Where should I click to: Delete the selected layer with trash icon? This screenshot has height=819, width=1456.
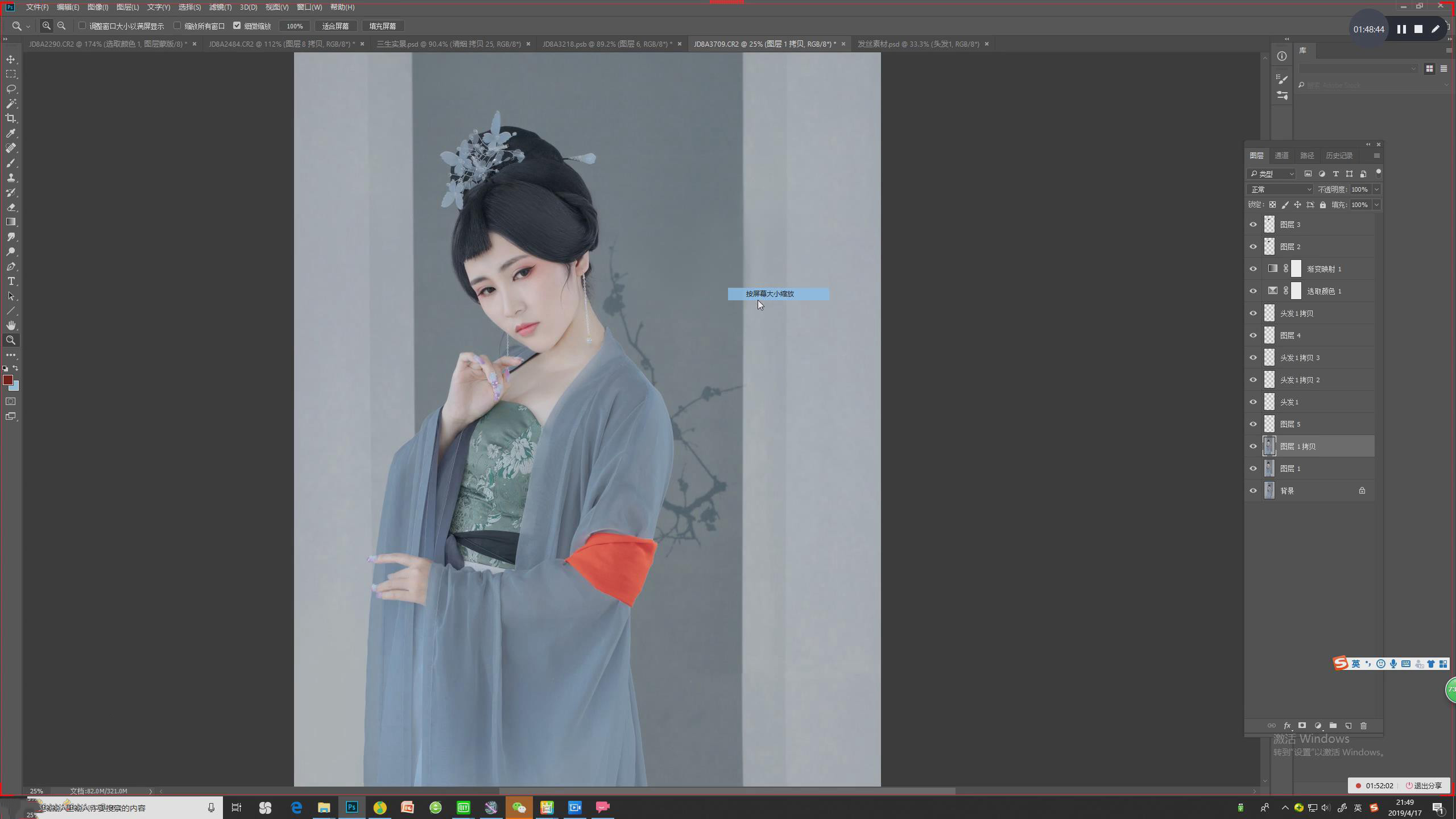point(1363,726)
